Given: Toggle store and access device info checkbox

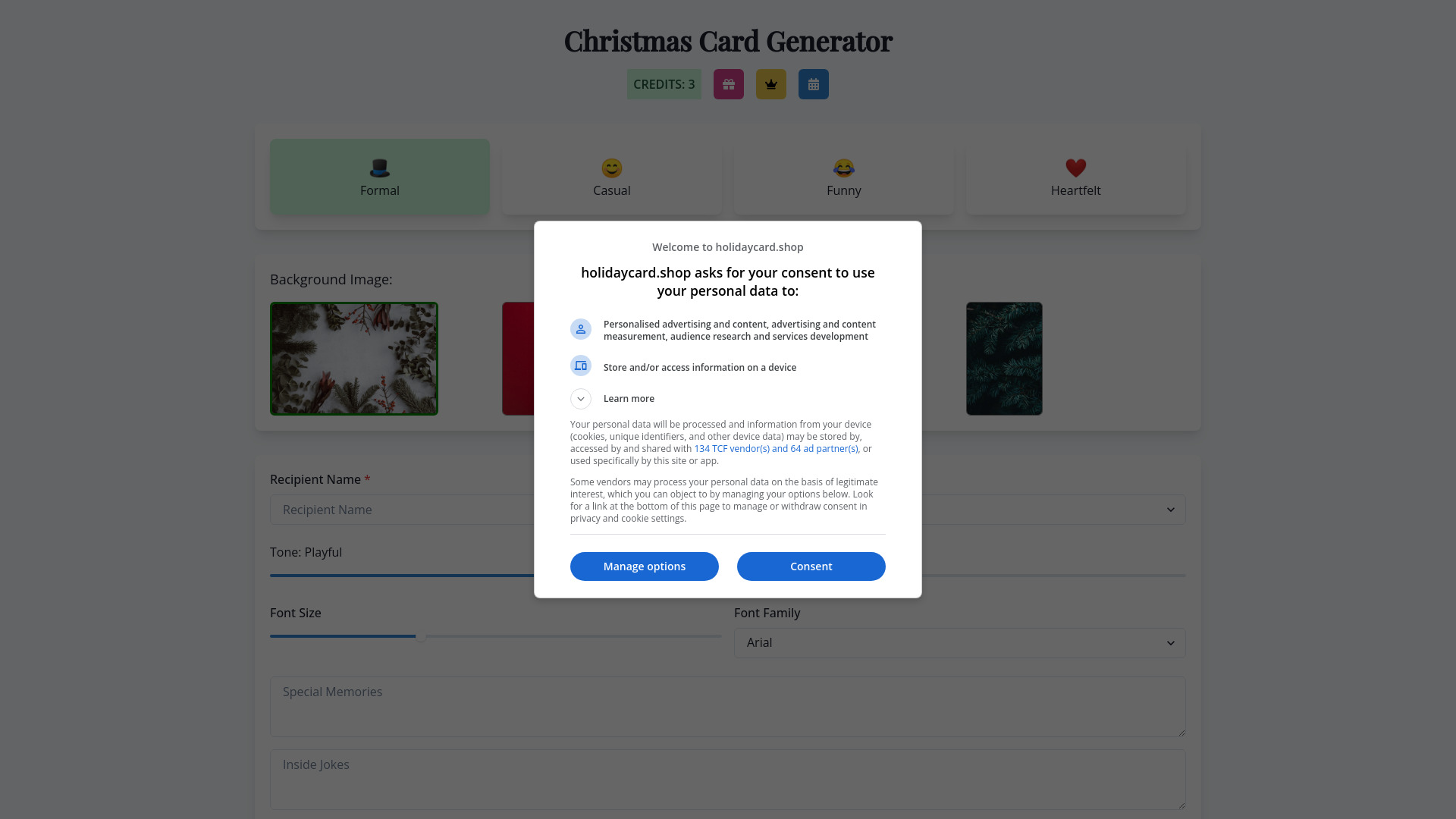Looking at the screenshot, I should 581,365.
